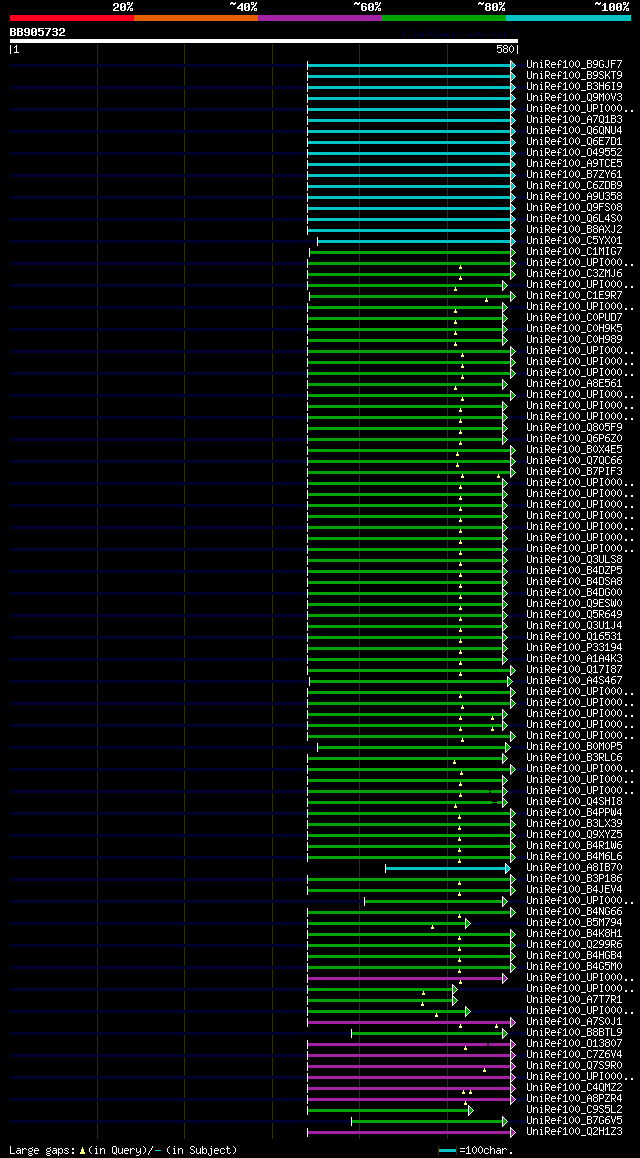Click UniRef100_B7ZY61 label

point(574,174)
